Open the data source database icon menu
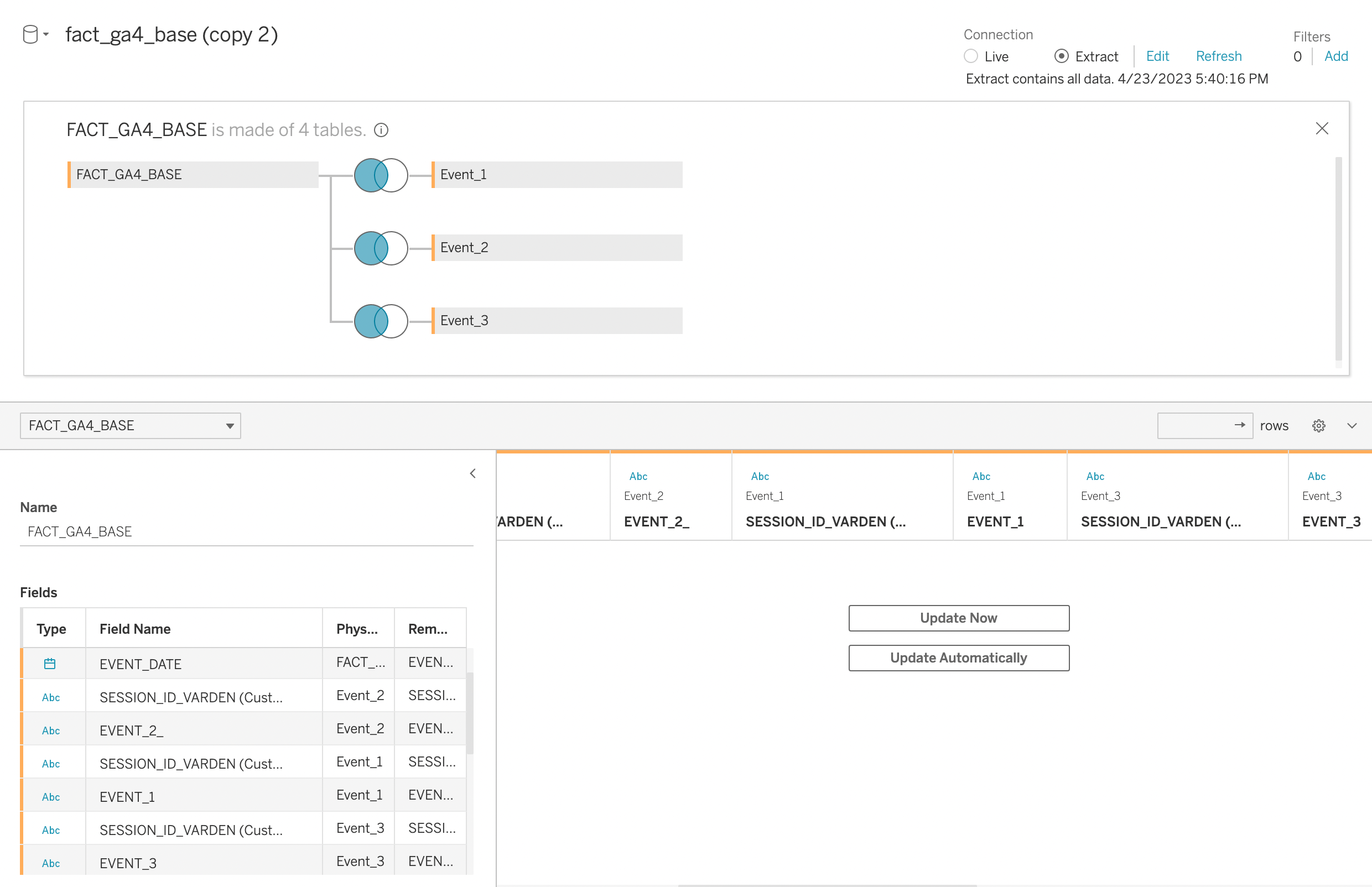Viewport: 1372px width, 887px height. point(30,34)
